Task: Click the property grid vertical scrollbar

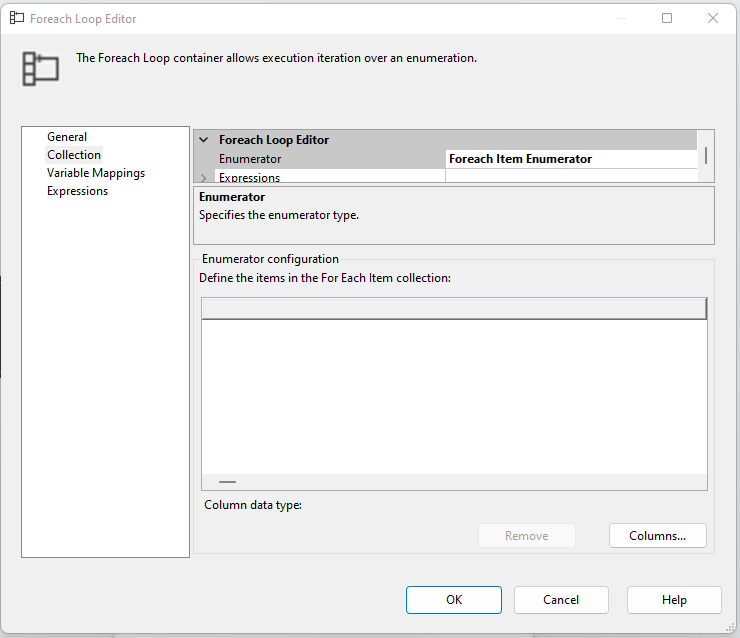Action: tap(706, 156)
